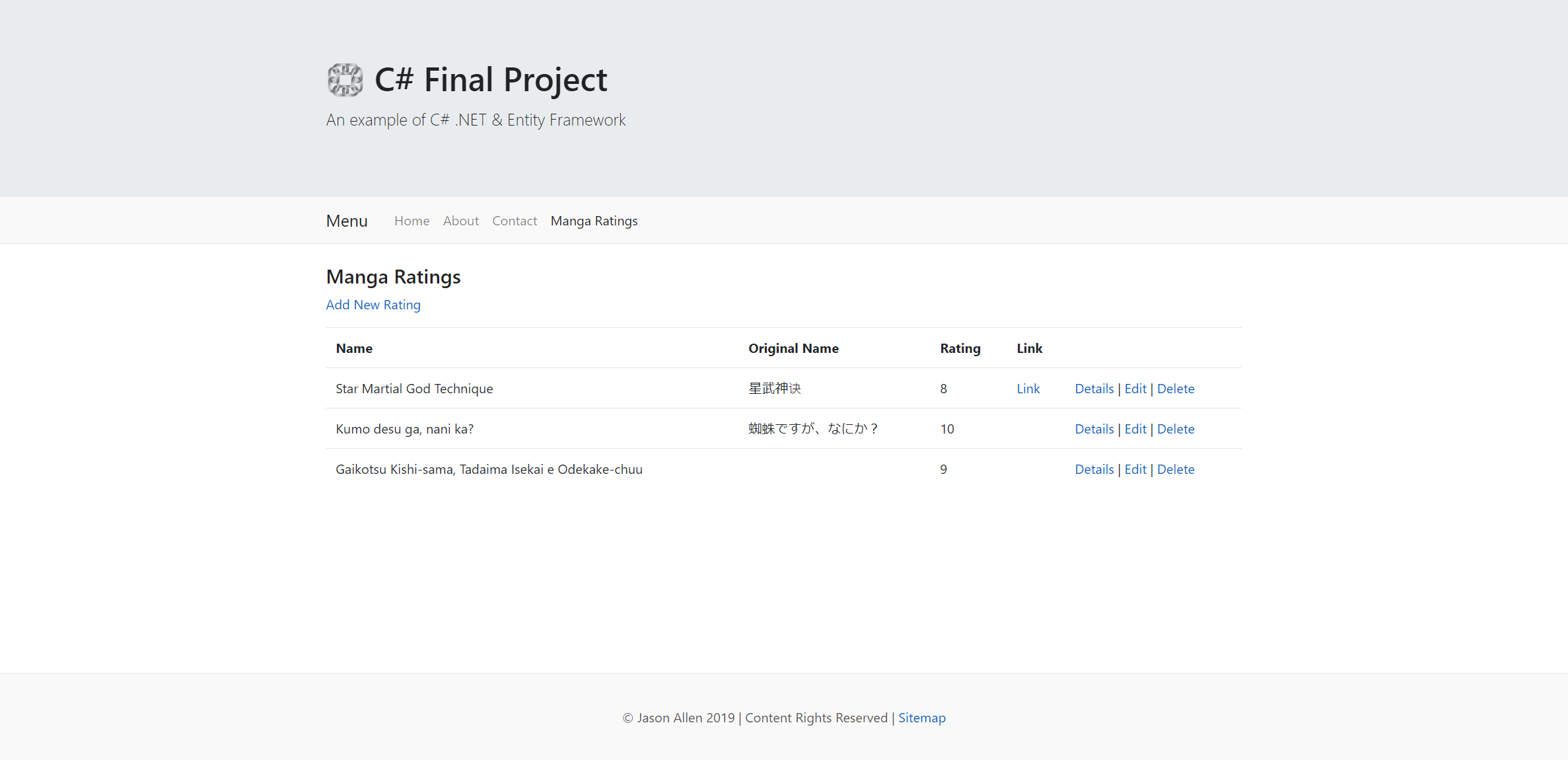Open the Contact menu link
The height and width of the screenshot is (760, 1568).
click(514, 221)
